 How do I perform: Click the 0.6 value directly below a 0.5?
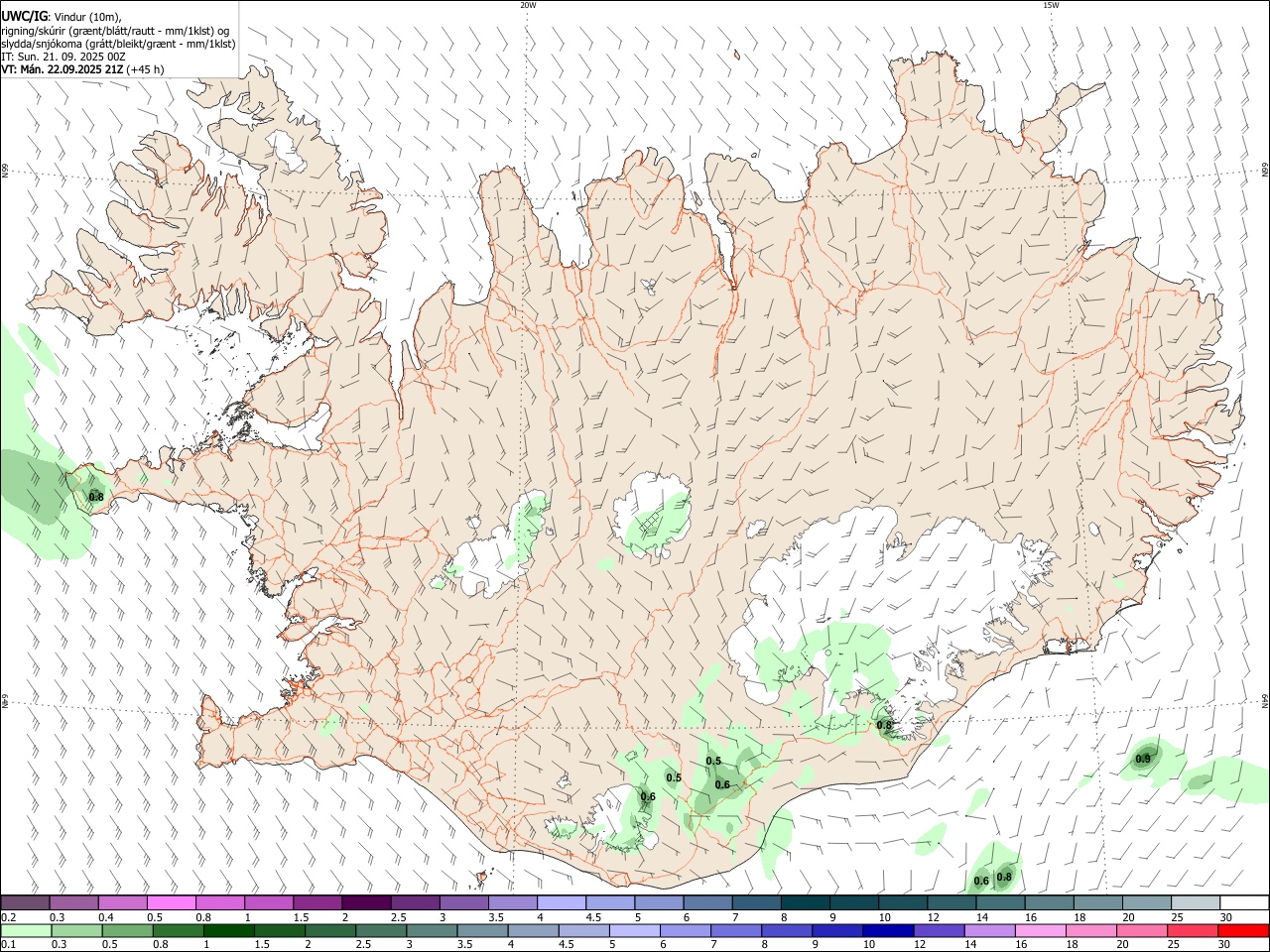[722, 784]
